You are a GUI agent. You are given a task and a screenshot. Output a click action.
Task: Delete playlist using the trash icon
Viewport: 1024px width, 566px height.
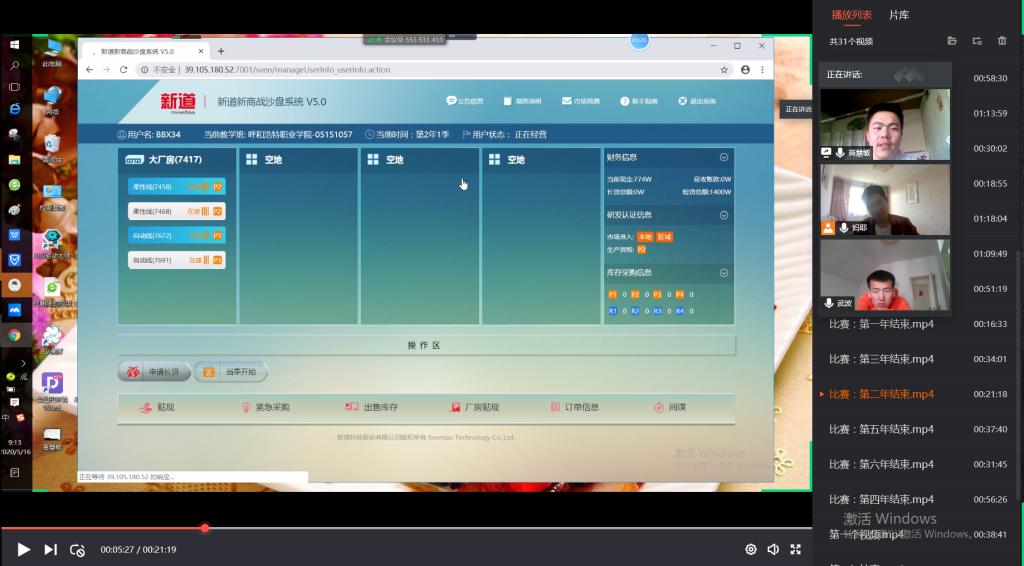click(1002, 41)
